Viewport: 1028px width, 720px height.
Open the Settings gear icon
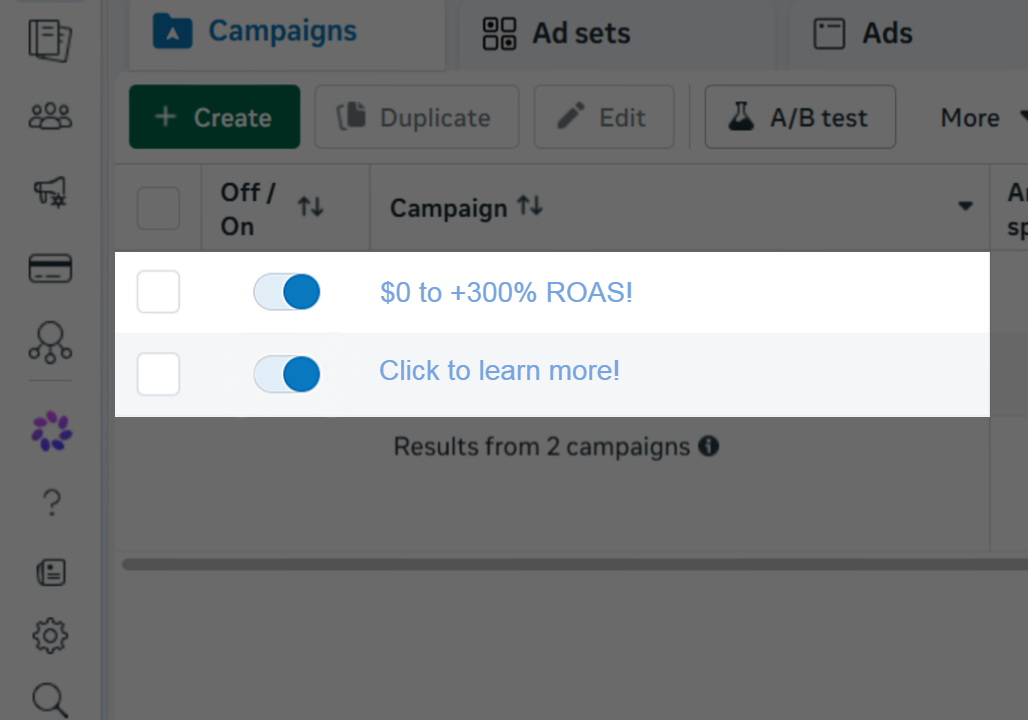pyautogui.click(x=50, y=635)
